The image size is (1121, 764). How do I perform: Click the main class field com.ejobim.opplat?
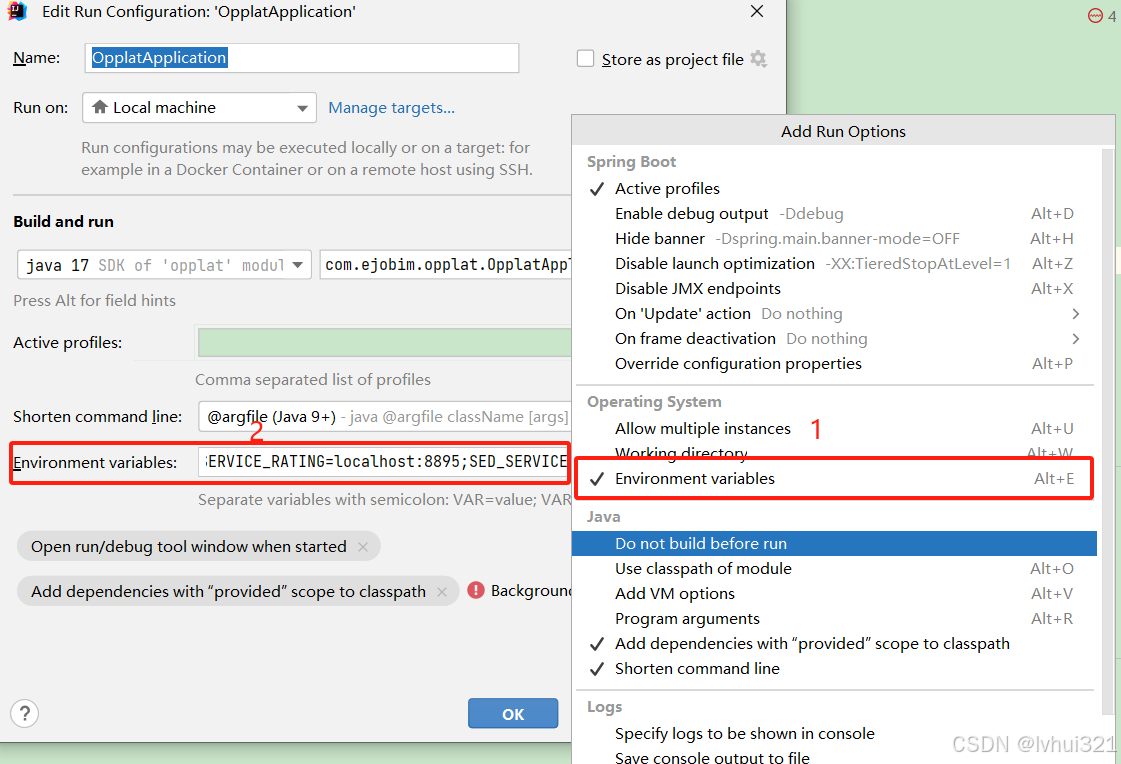point(445,264)
